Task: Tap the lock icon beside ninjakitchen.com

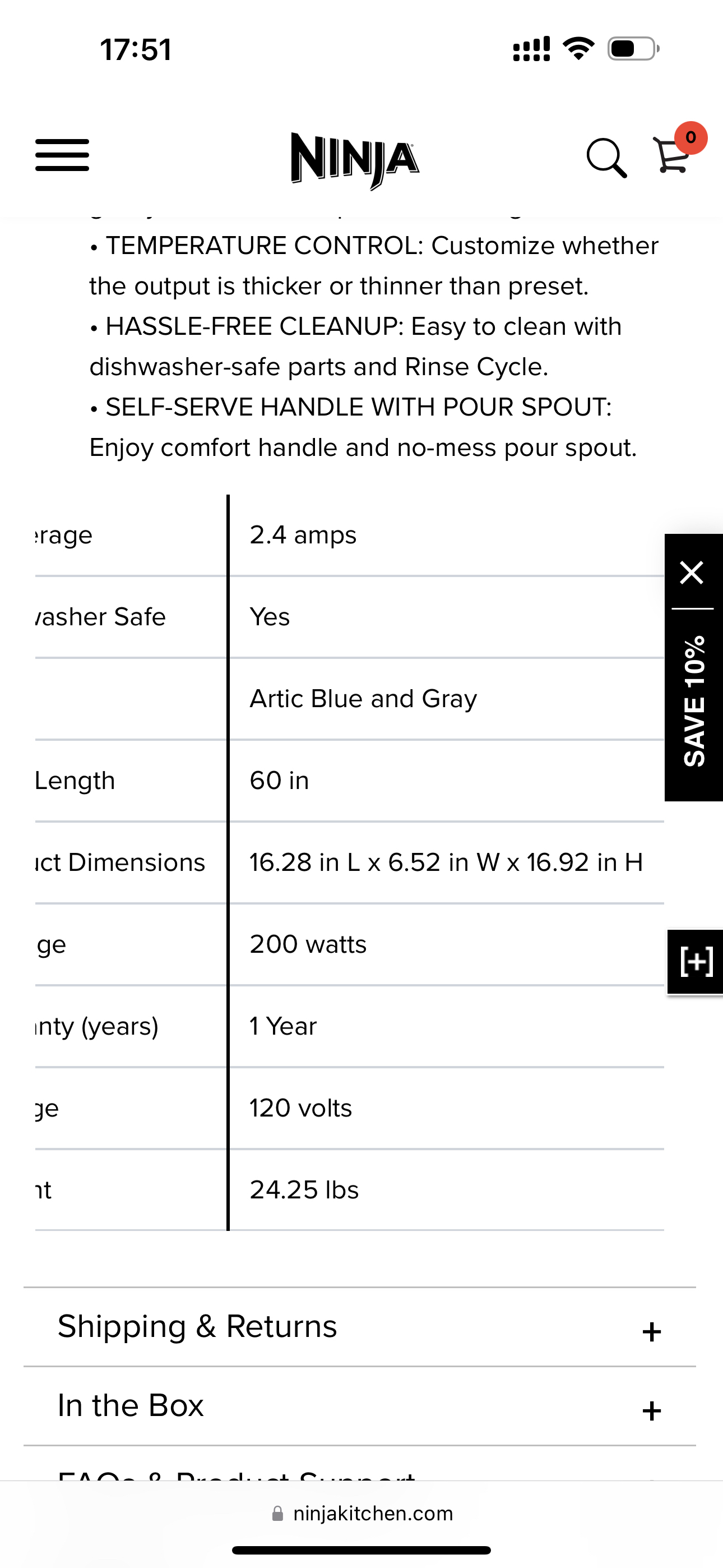Action: coord(277,1514)
